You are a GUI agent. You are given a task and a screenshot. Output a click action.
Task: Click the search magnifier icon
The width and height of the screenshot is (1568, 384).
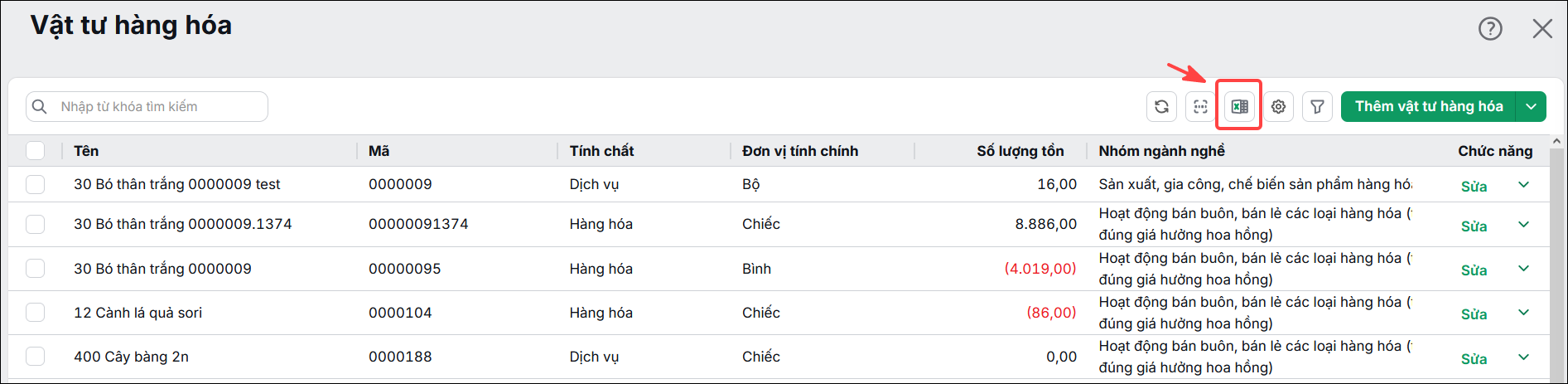pos(39,106)
